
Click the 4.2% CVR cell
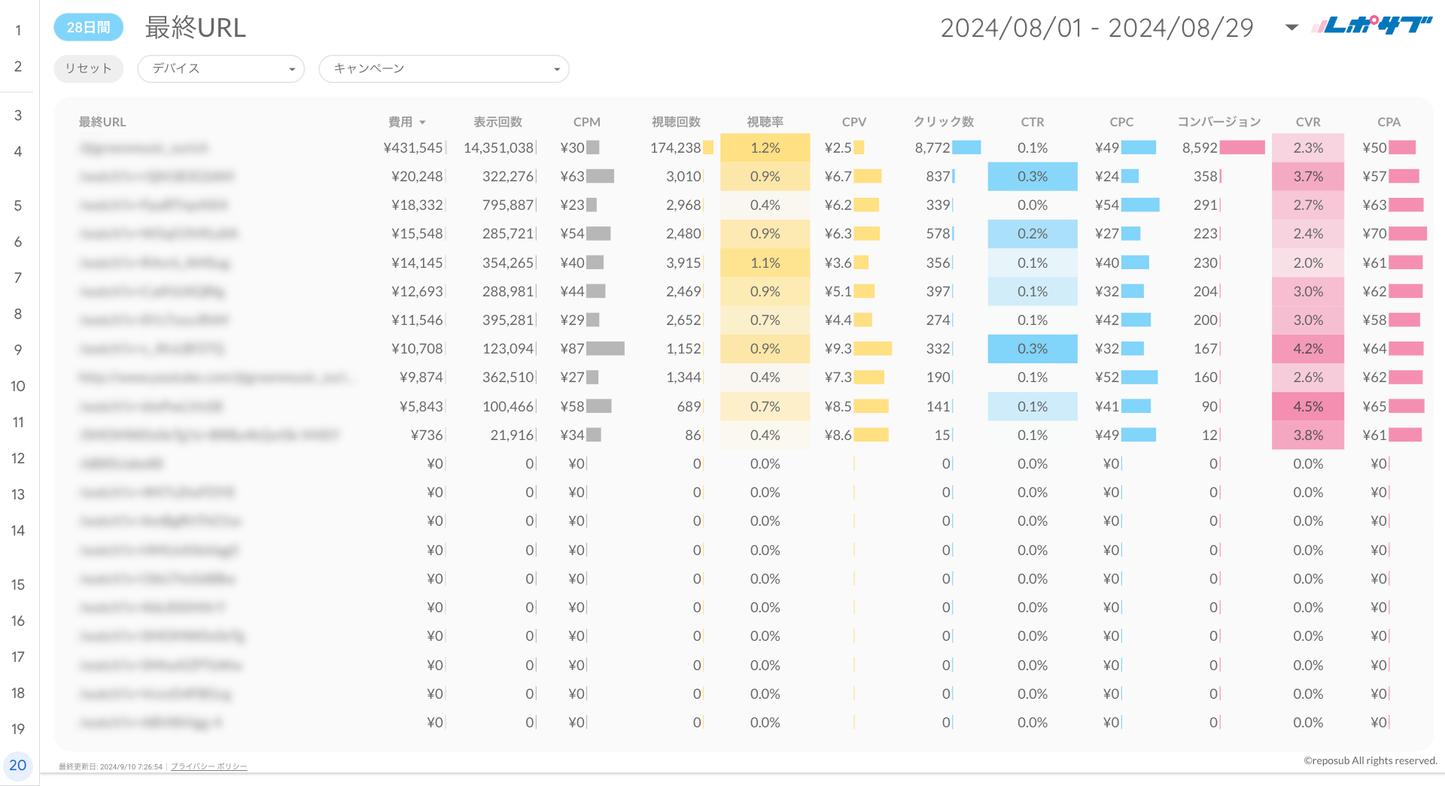[x=1308, y=349]
